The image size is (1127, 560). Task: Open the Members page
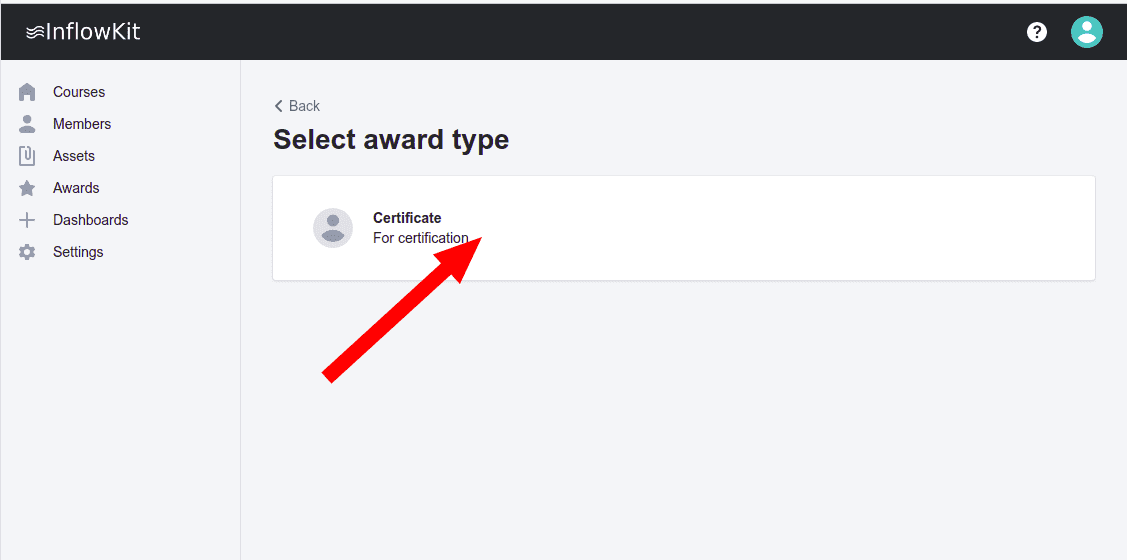click(x=82, y=124)
